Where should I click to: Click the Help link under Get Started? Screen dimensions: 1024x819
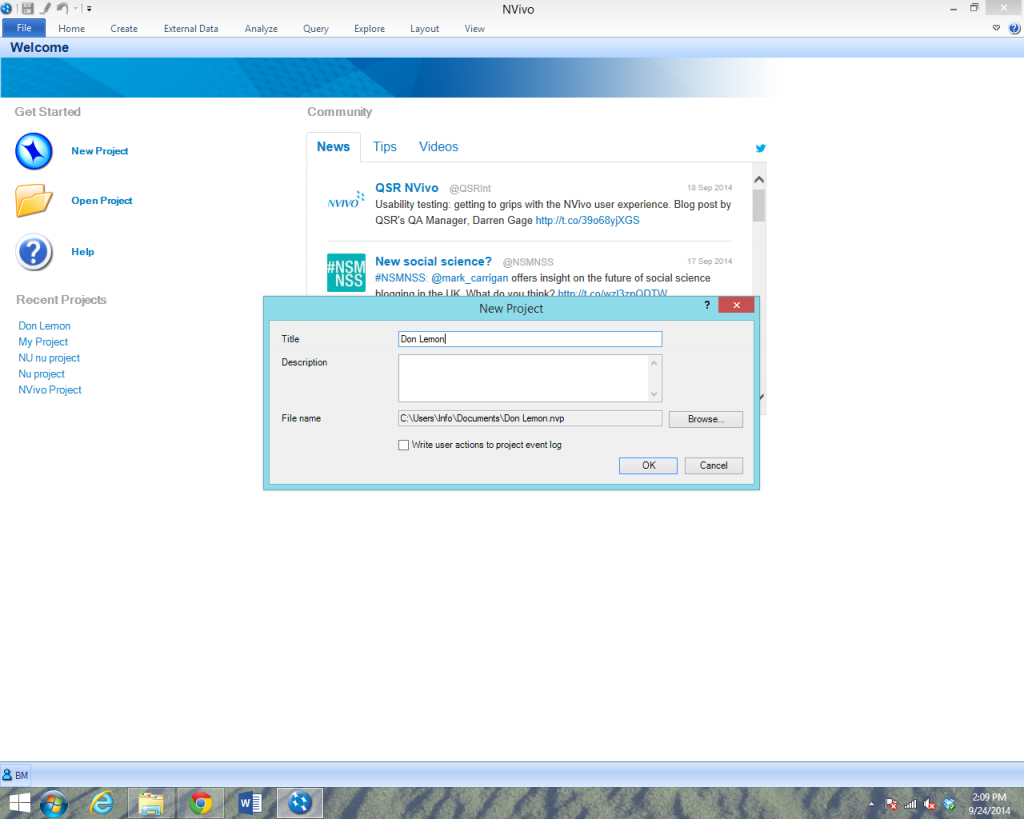82,251
